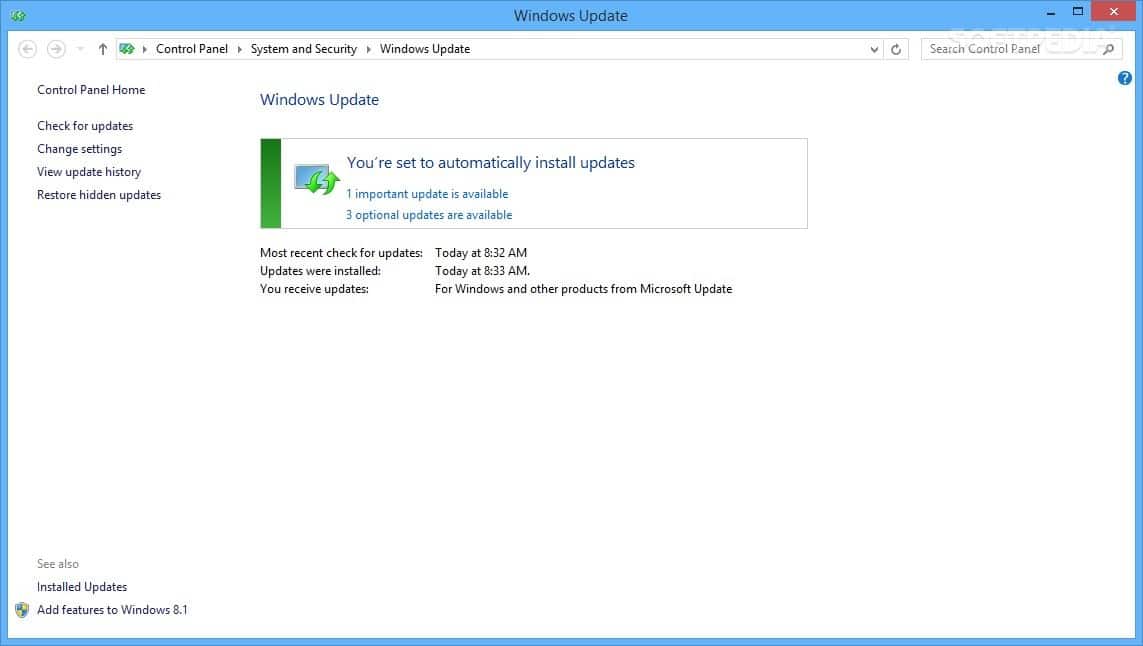Click the Back navigation arrow

pos(28,49)
